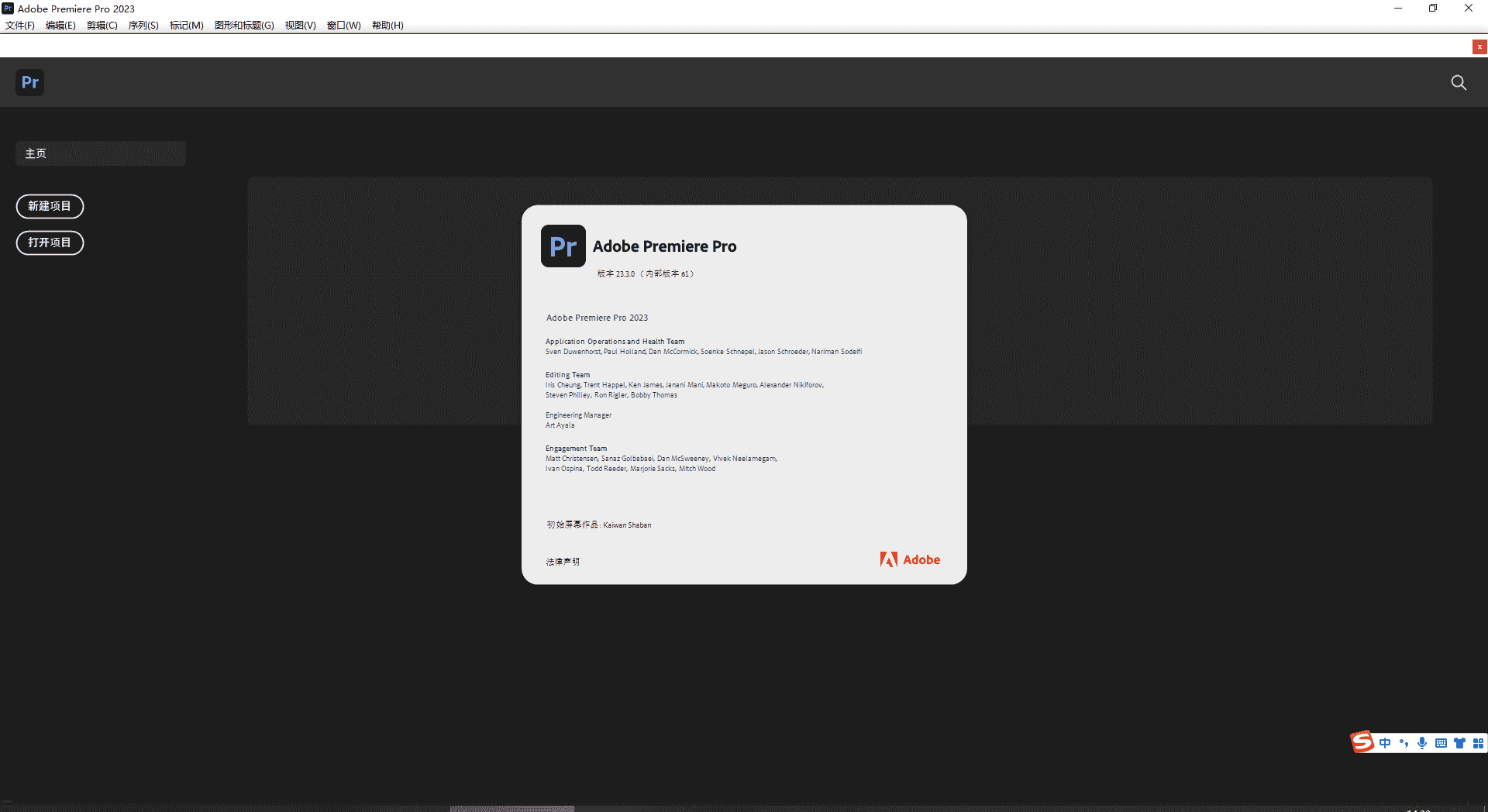1488x812 pixels.
Task: Click the Pr icon in About dialog
Action: click(563, 246)
